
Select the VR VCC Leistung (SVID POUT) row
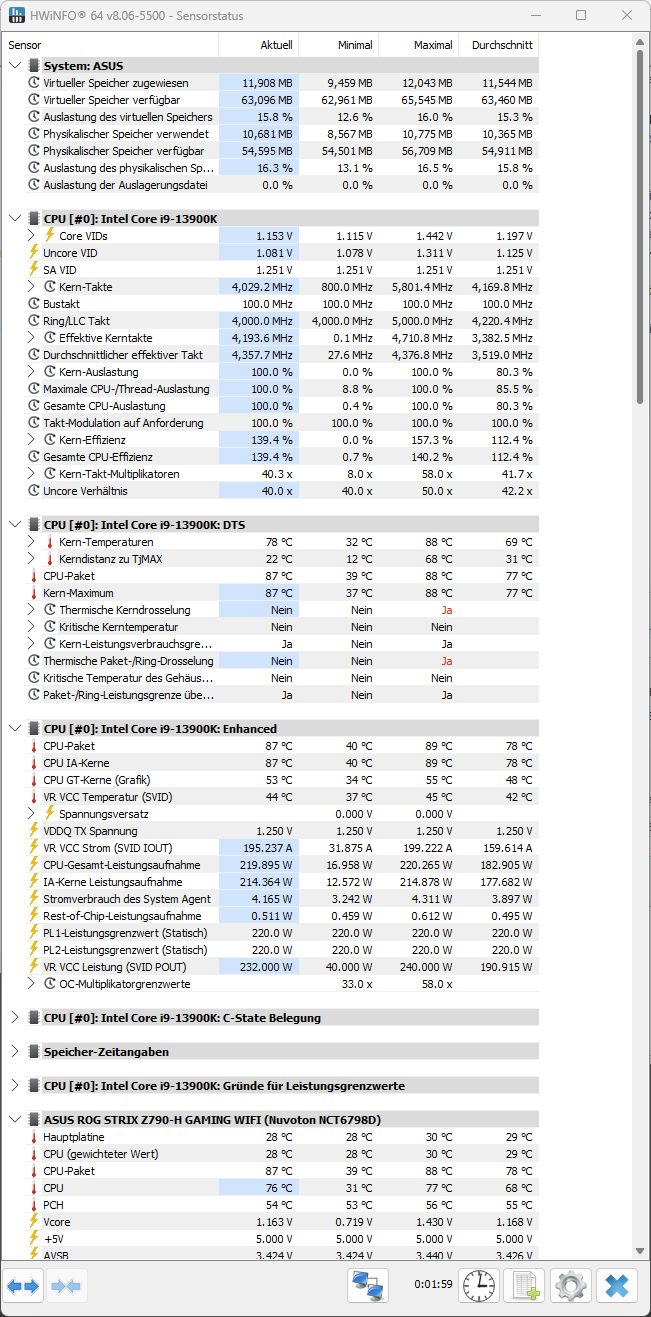pyautogui.click(x=271, y=967)
